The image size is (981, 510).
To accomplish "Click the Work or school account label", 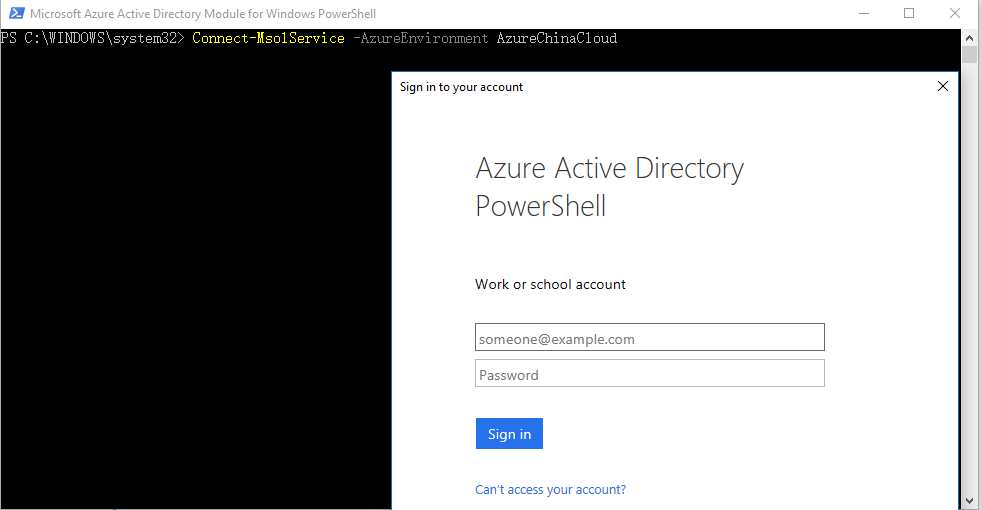I will coord(550,284).
